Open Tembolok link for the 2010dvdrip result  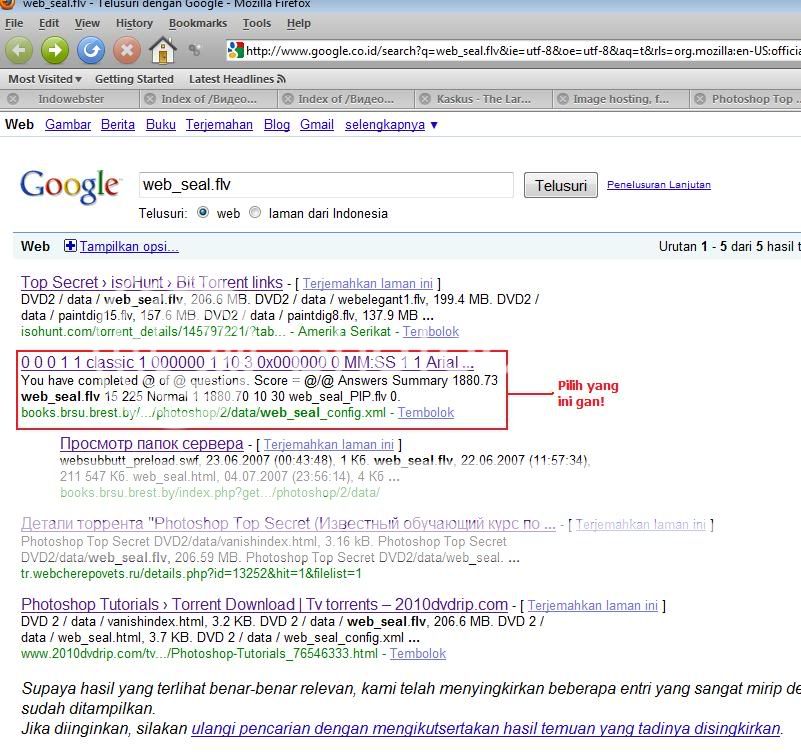coord(418,654)
